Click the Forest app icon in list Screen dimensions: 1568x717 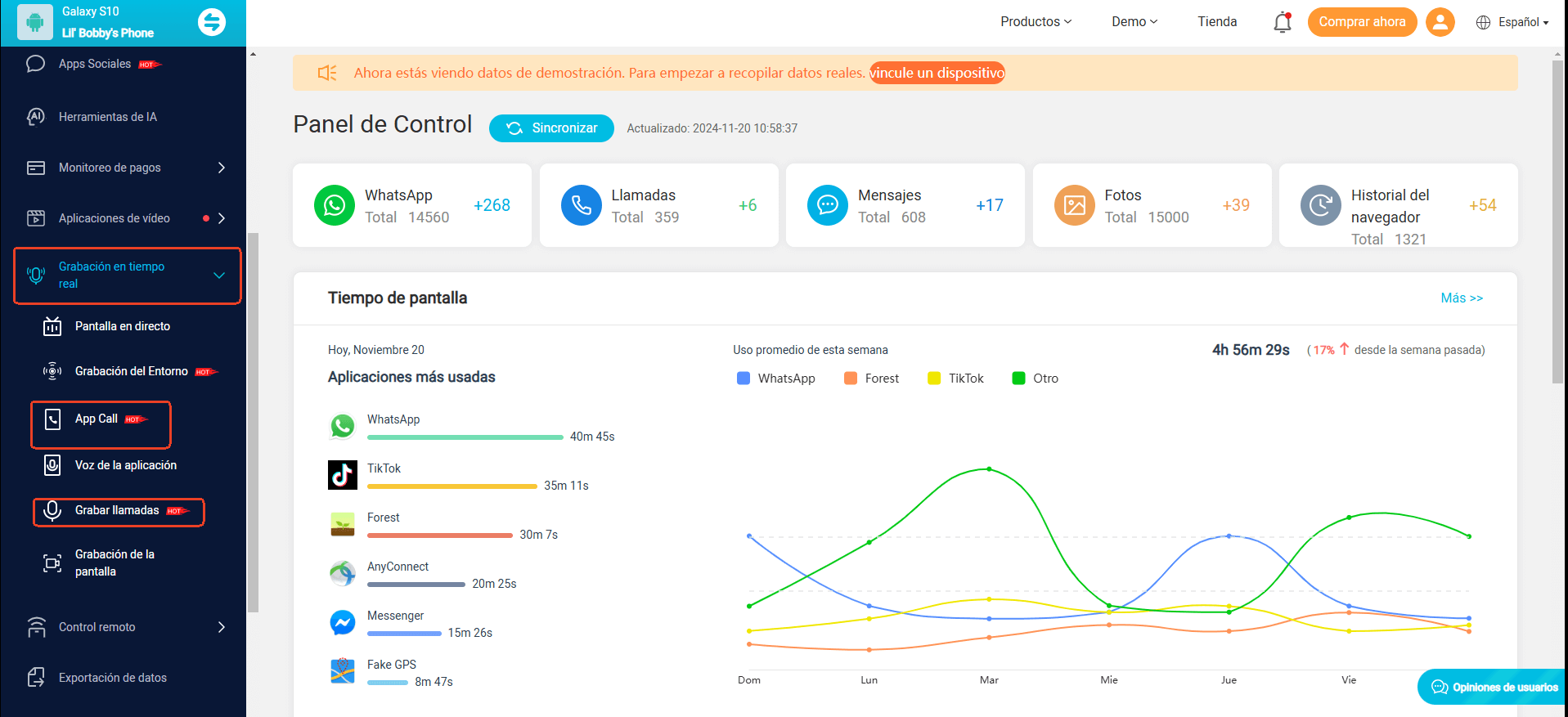coord(343,524)
